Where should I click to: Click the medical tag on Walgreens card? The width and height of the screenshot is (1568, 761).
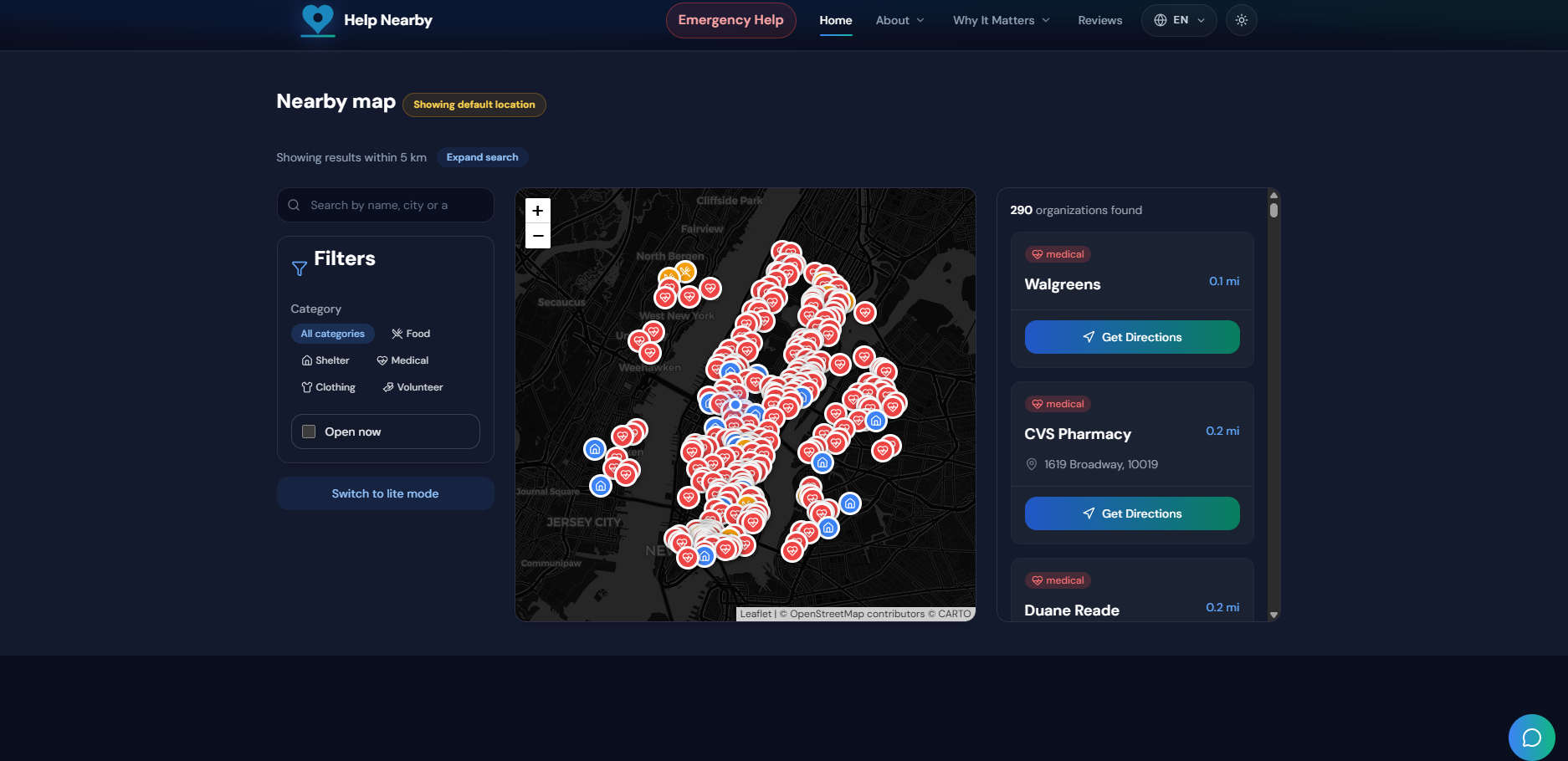1058,254
